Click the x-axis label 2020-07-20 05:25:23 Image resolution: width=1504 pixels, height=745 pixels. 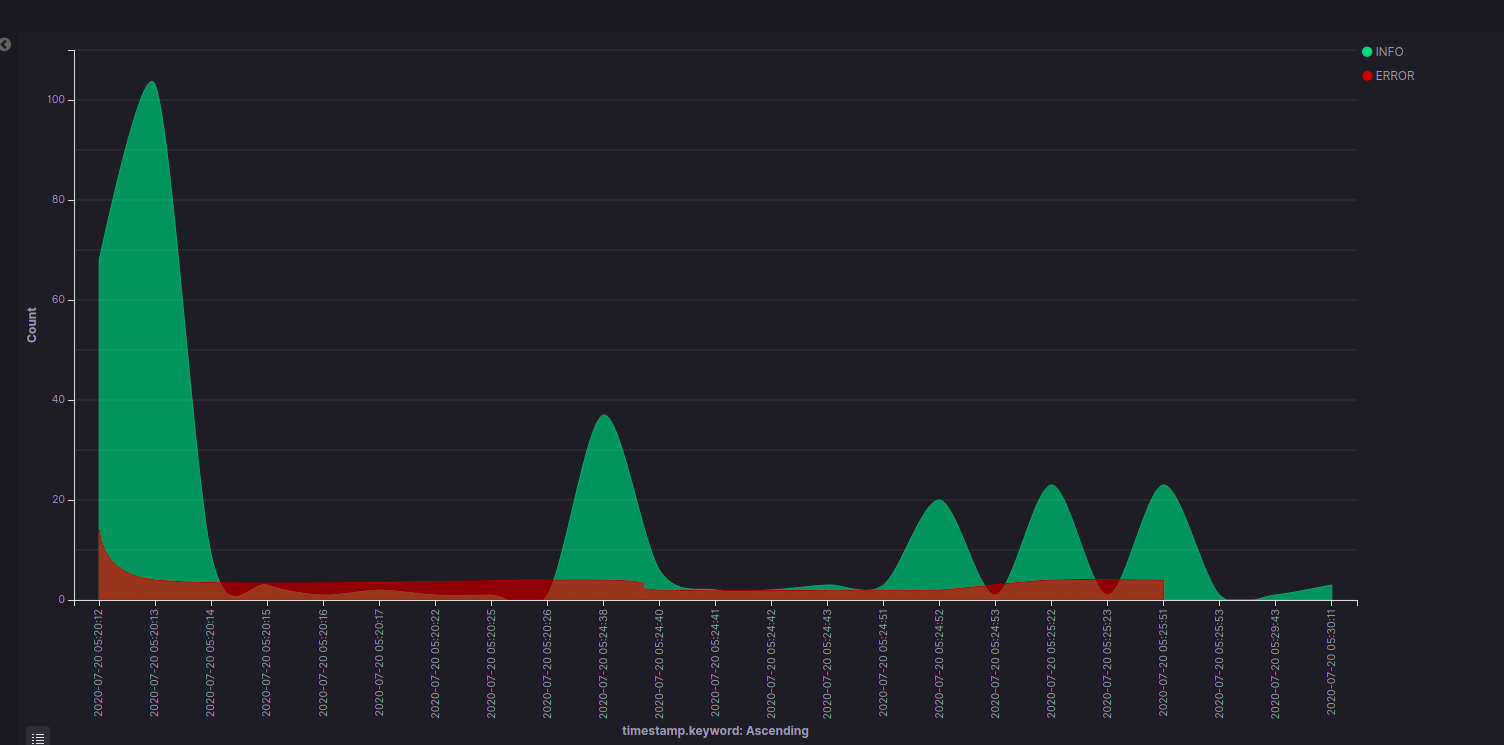(x=1107, y=662)
